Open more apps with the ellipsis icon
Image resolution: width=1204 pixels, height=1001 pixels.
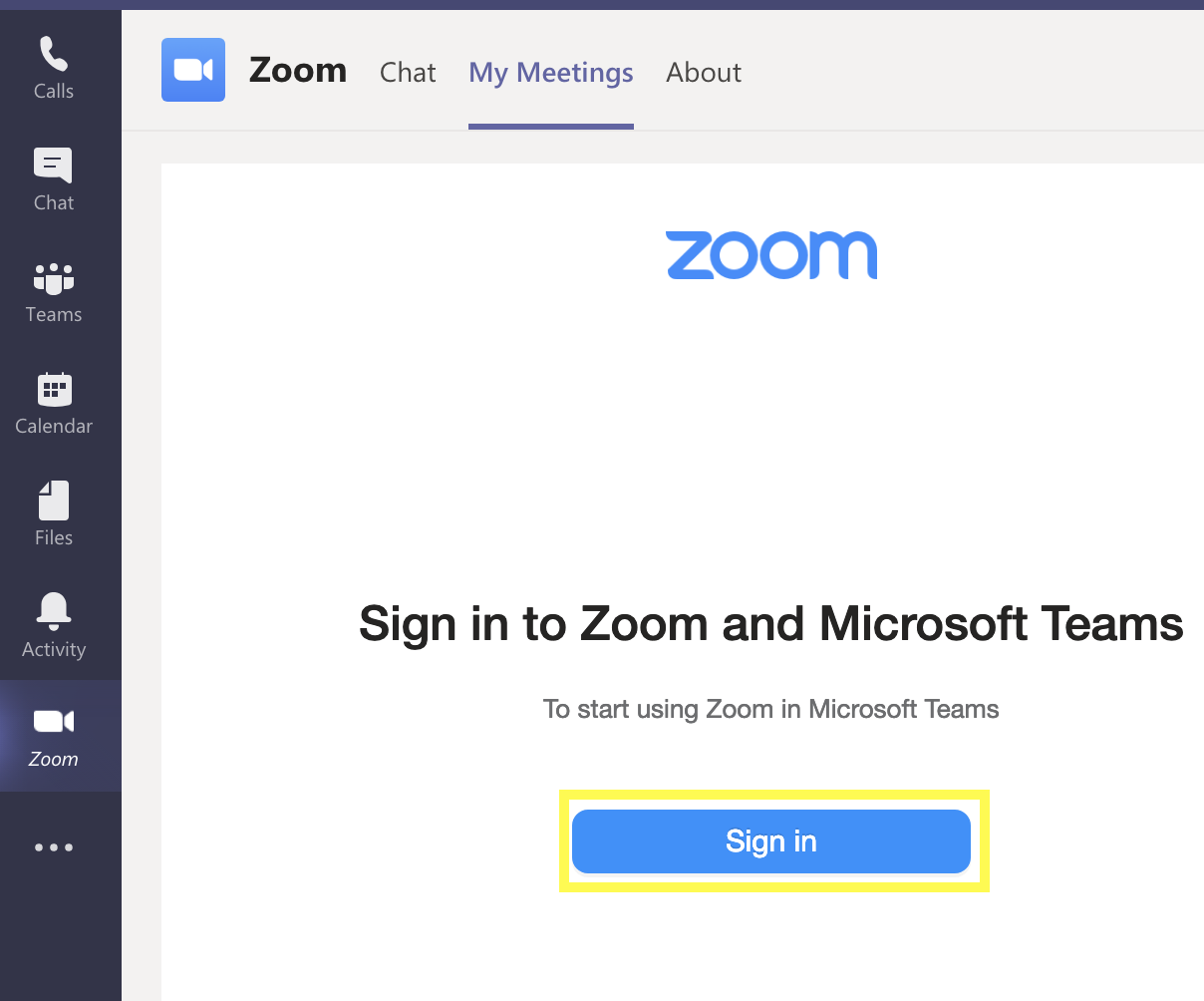(54, 847)
